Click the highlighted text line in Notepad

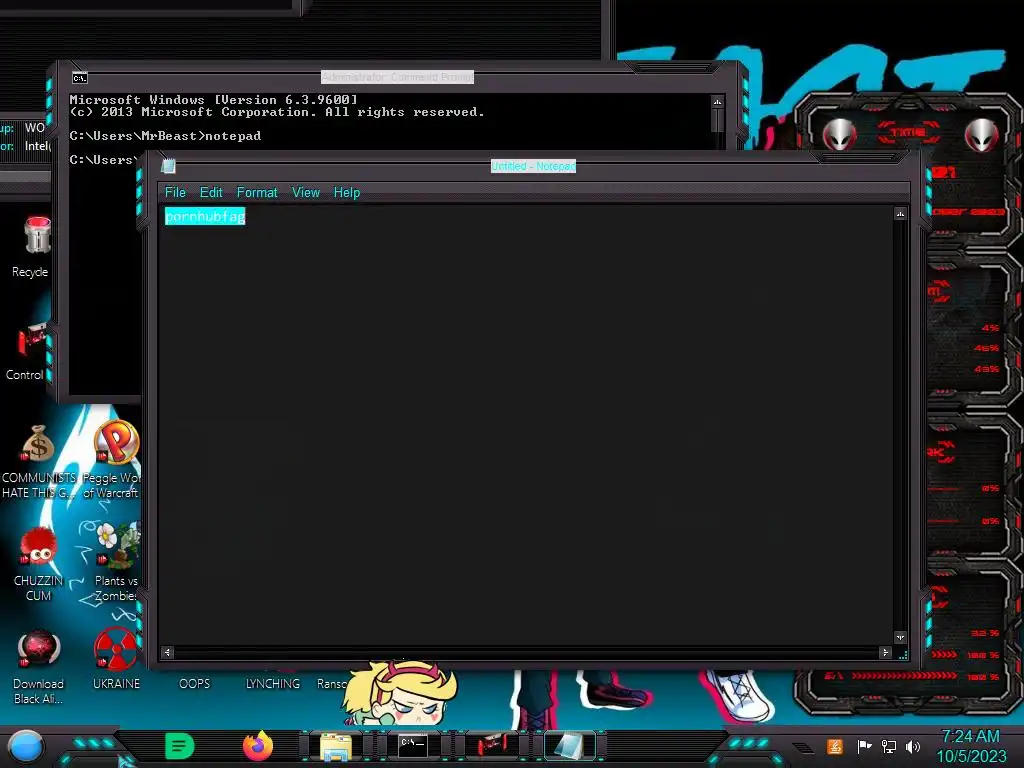205,216
